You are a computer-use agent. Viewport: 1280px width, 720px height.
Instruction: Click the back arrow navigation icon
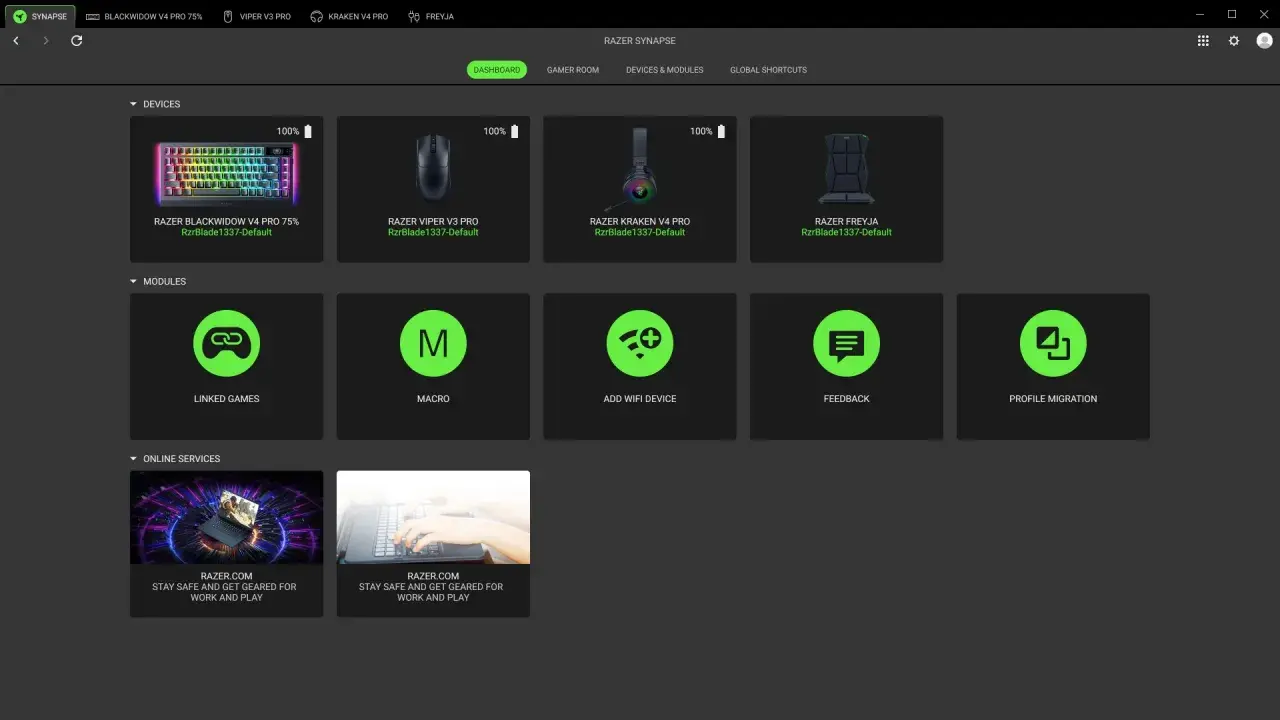pyautogui.click(x=16, y=41)
